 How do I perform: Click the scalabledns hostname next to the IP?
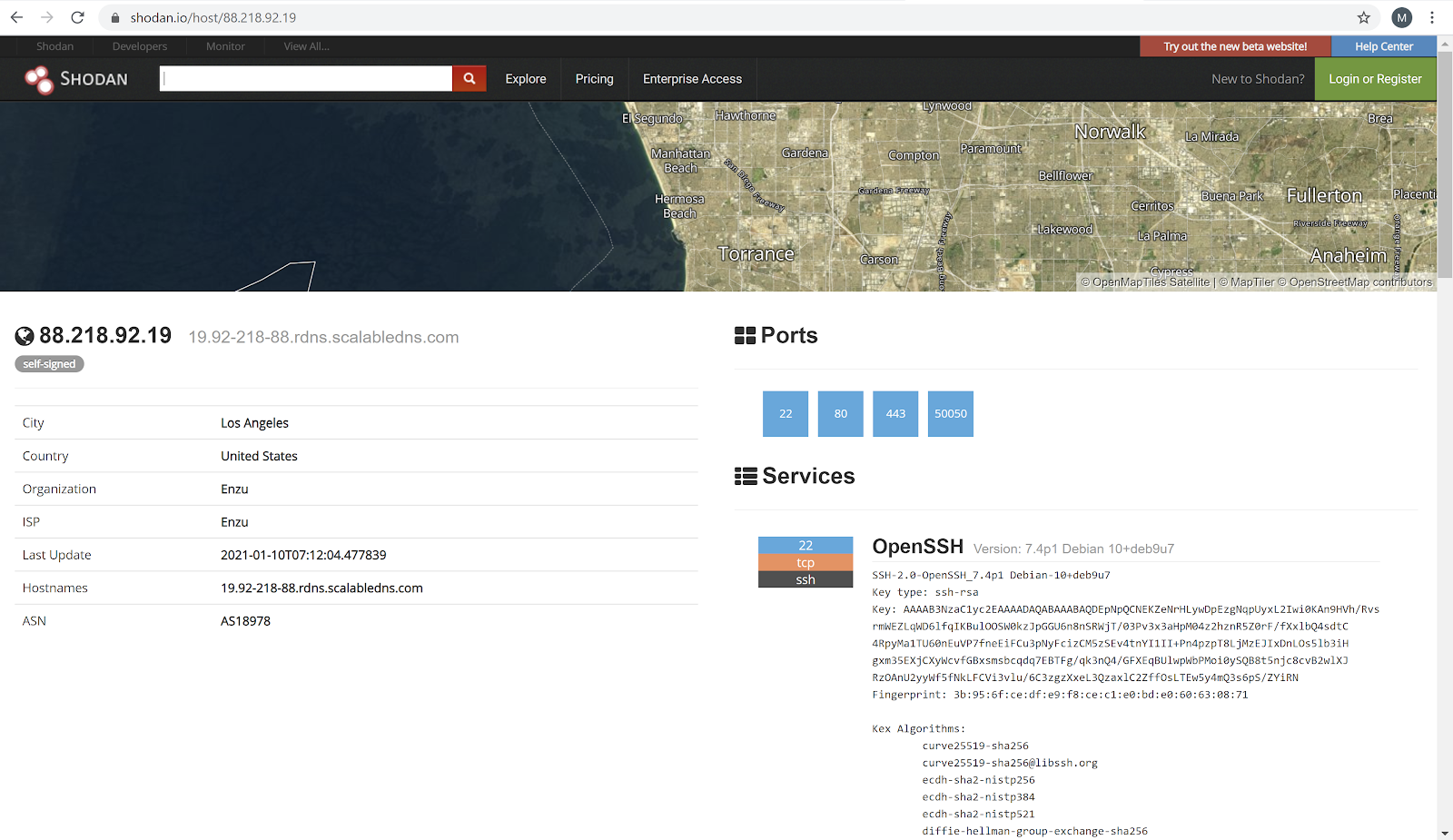(323, 337)
